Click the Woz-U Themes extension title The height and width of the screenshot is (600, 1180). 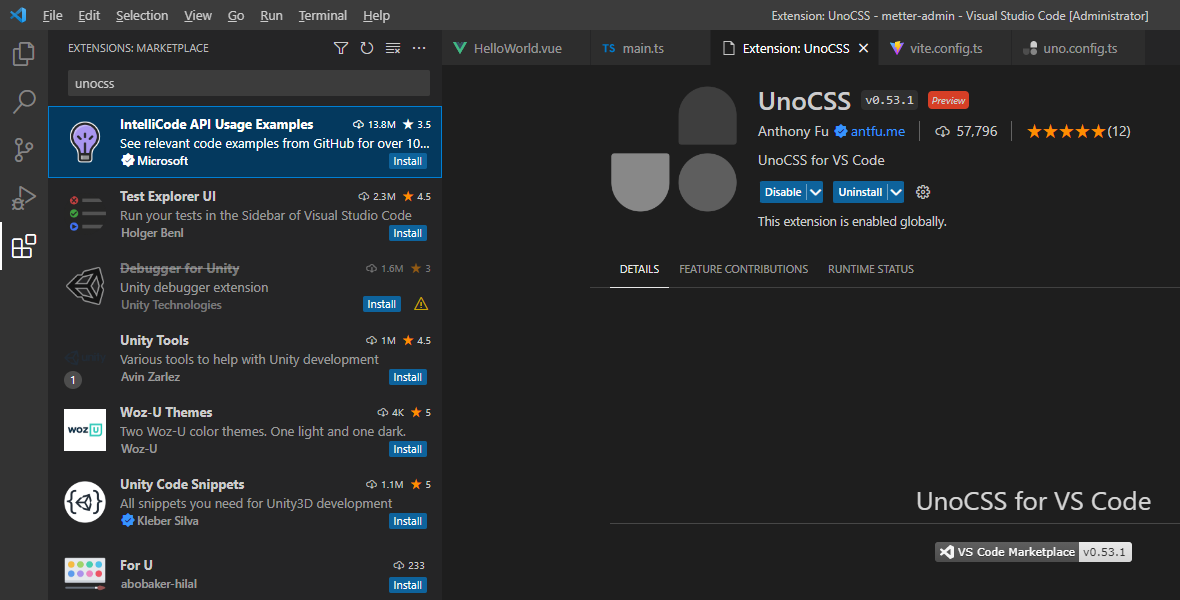[x=166, y=413]
